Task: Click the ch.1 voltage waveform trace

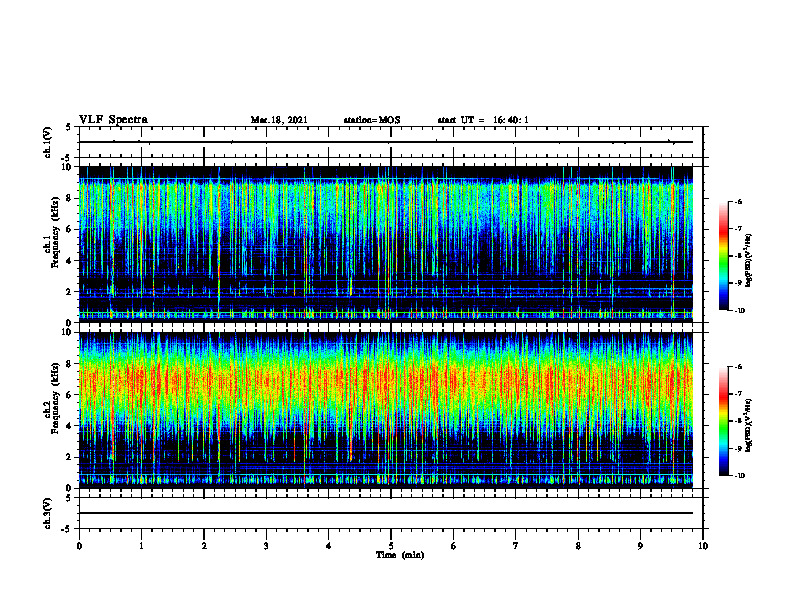Action: 386,142
